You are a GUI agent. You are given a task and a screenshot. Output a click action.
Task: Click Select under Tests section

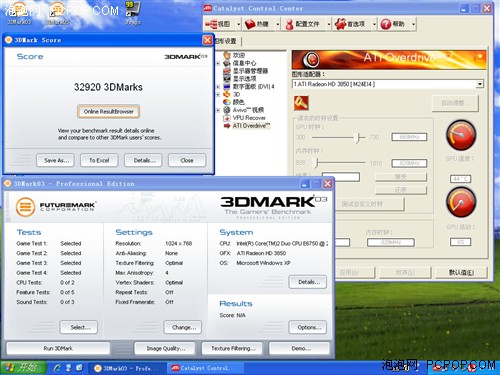[x=79, y=327]
